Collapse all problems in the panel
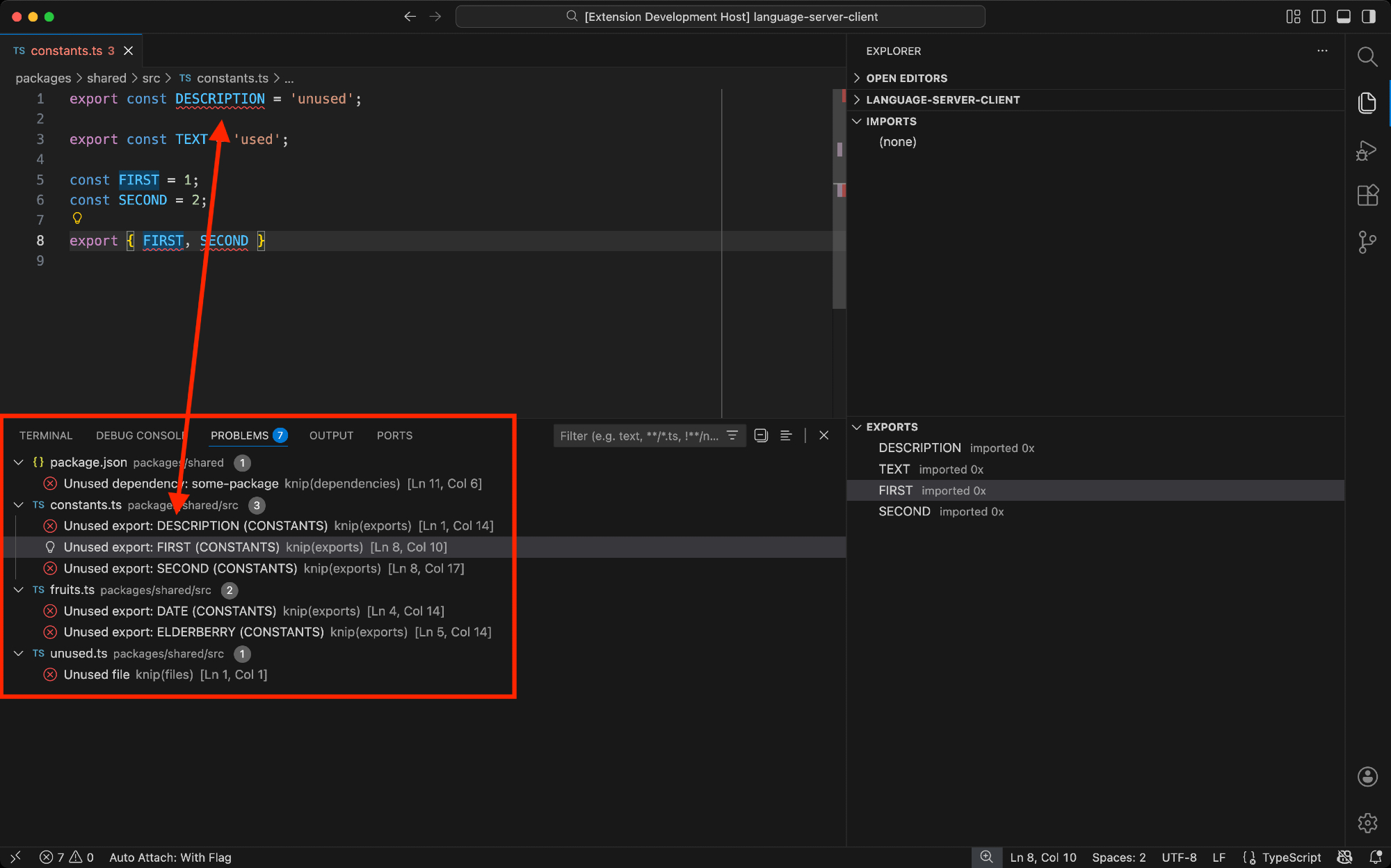The image size is (1391, 868). [761, 435]
